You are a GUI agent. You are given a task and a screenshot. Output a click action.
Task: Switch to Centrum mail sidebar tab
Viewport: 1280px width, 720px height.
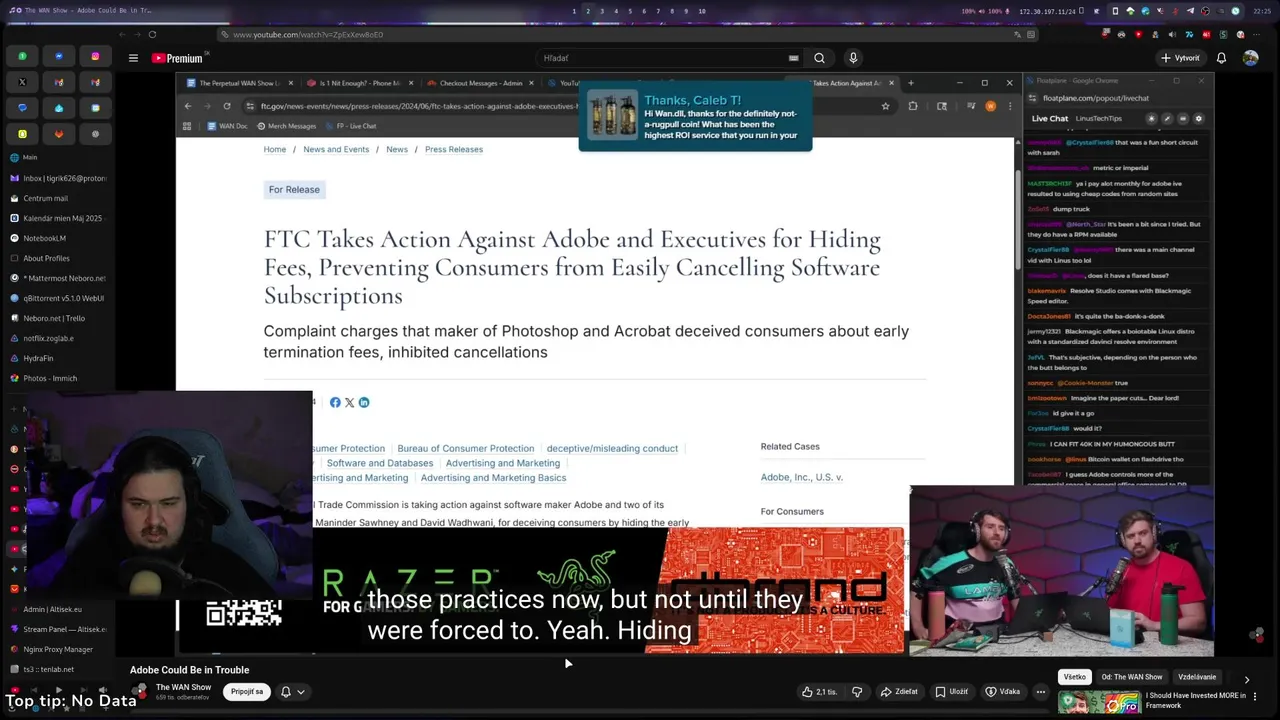[58, 198]
